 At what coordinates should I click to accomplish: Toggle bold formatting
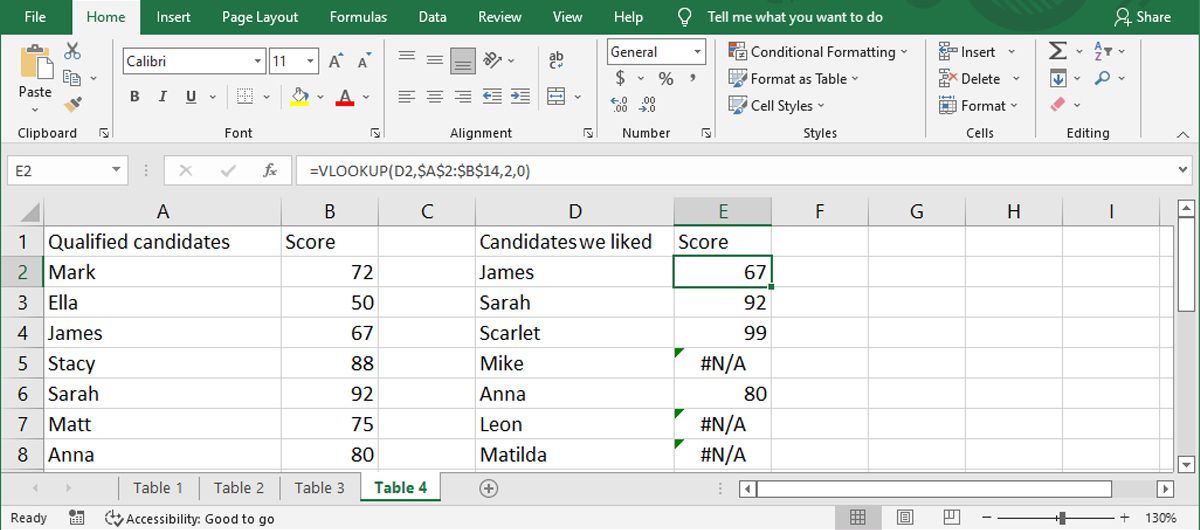[135, 97]
